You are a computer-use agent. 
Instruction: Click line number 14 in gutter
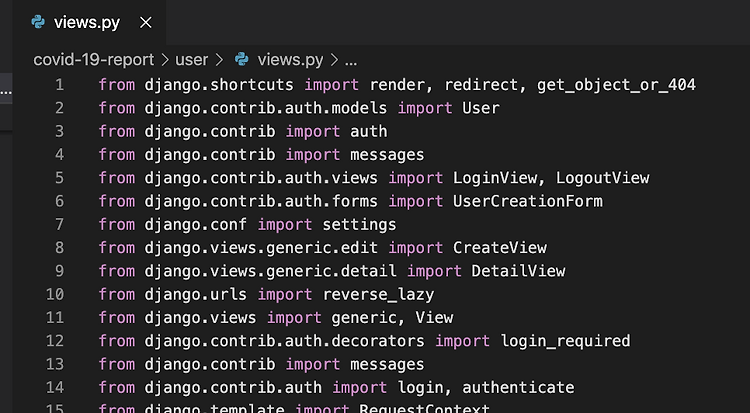tap(55, 387)
